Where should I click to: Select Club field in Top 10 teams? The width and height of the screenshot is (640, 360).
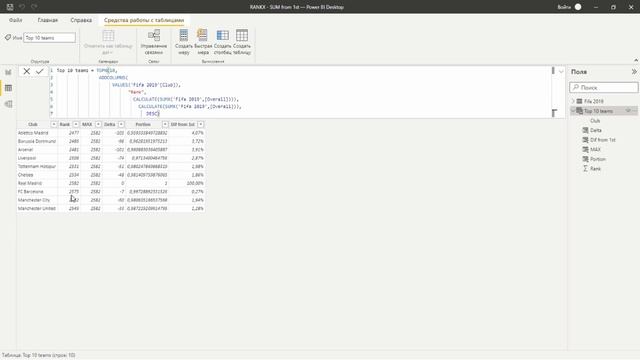point(595,121)
